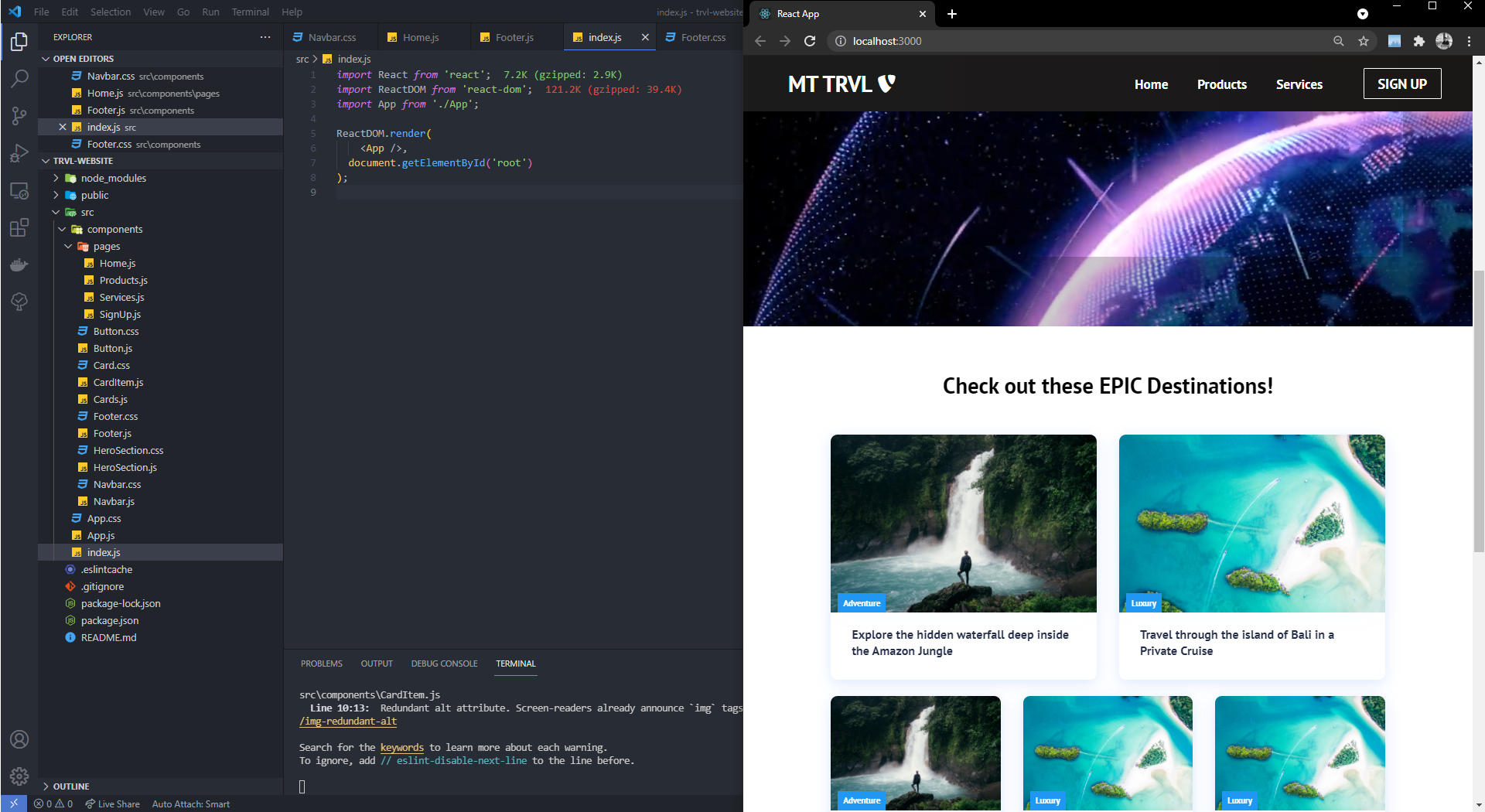Open the Search view in activity bar
The width and height of the screenshot is (1485, 812).
tap(19, 78)
